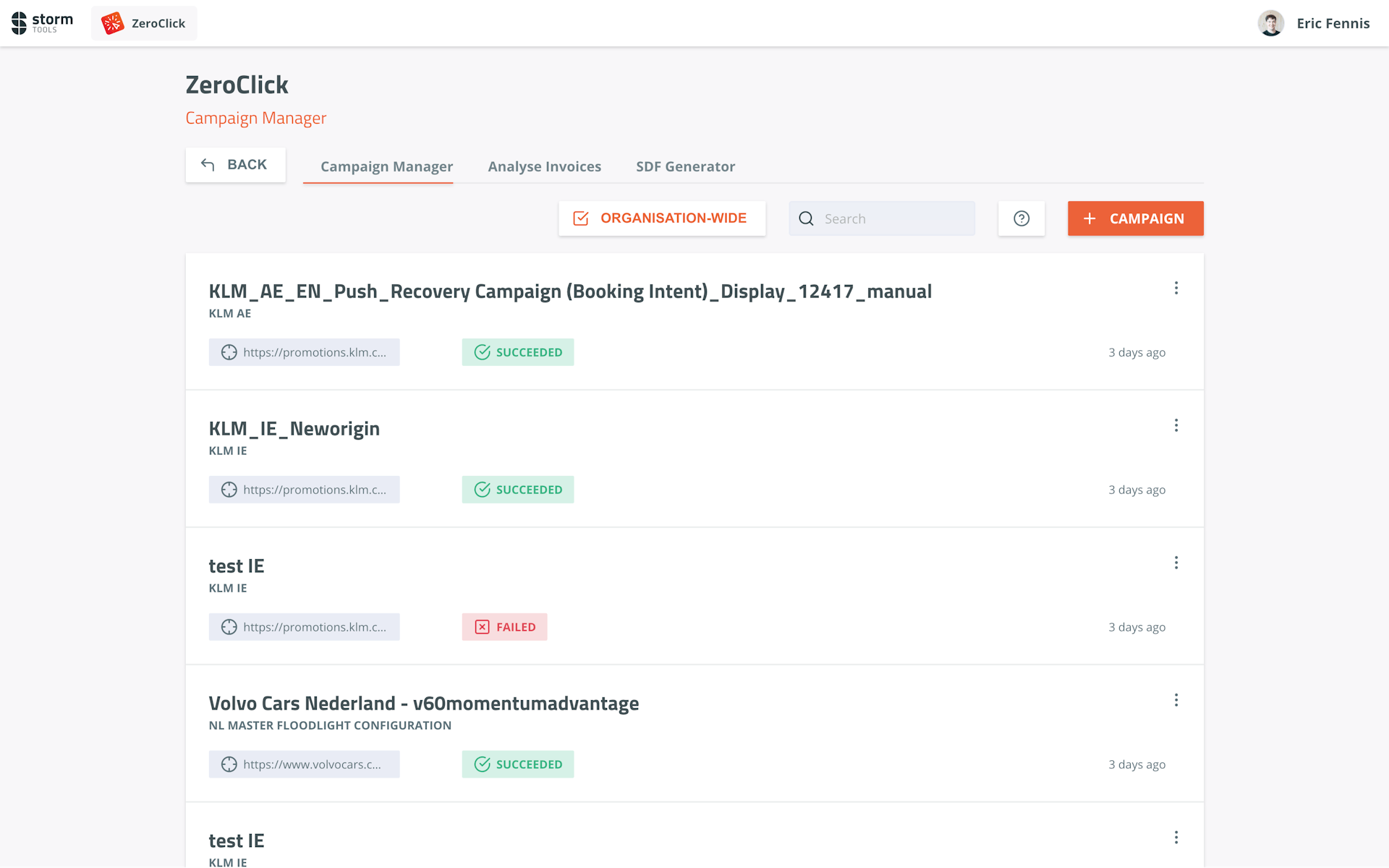This screenshot has width=1389, height=868.
Task: Open three-dot menu for Volvo Cars Nederland campaign
Action: click(x=1176, y=700)
